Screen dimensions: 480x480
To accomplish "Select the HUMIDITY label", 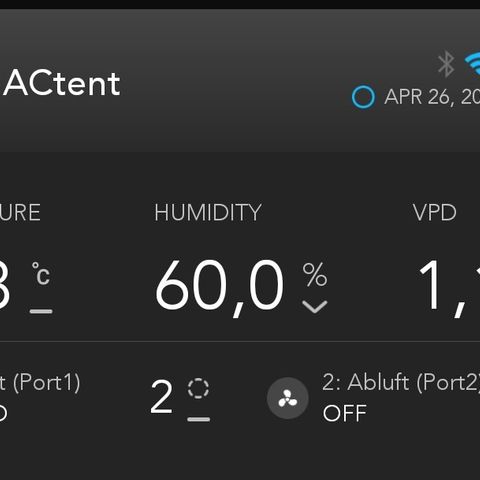I will (208, 212).
